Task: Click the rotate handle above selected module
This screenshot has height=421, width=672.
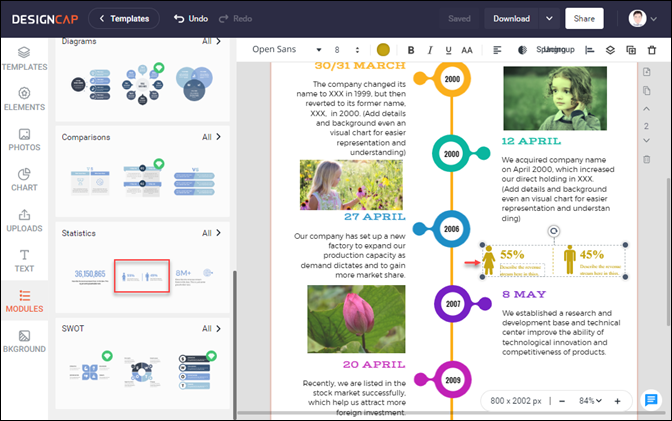Action: click(x=553, y=232)
